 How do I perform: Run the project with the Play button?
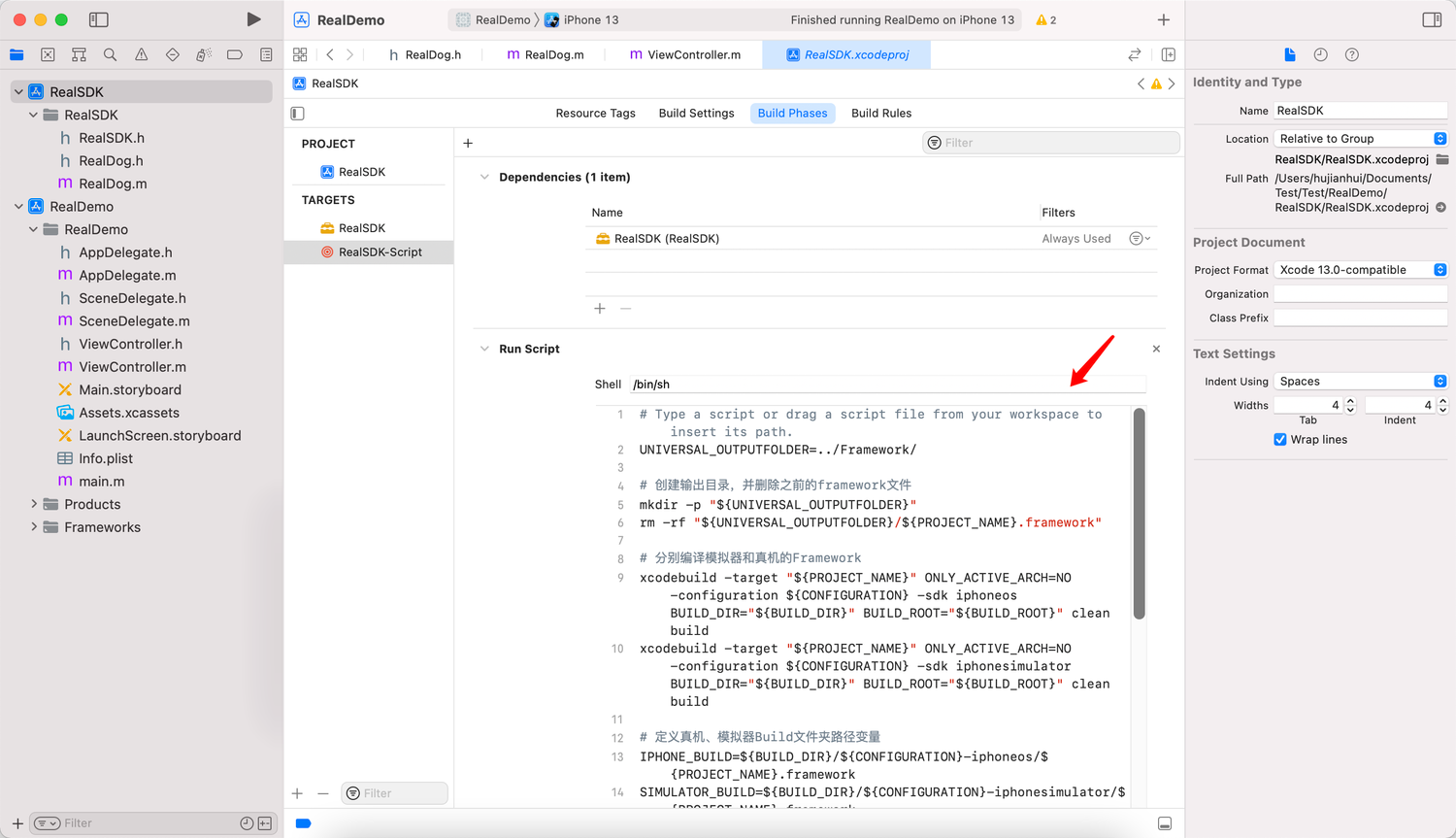pos(253,19)
